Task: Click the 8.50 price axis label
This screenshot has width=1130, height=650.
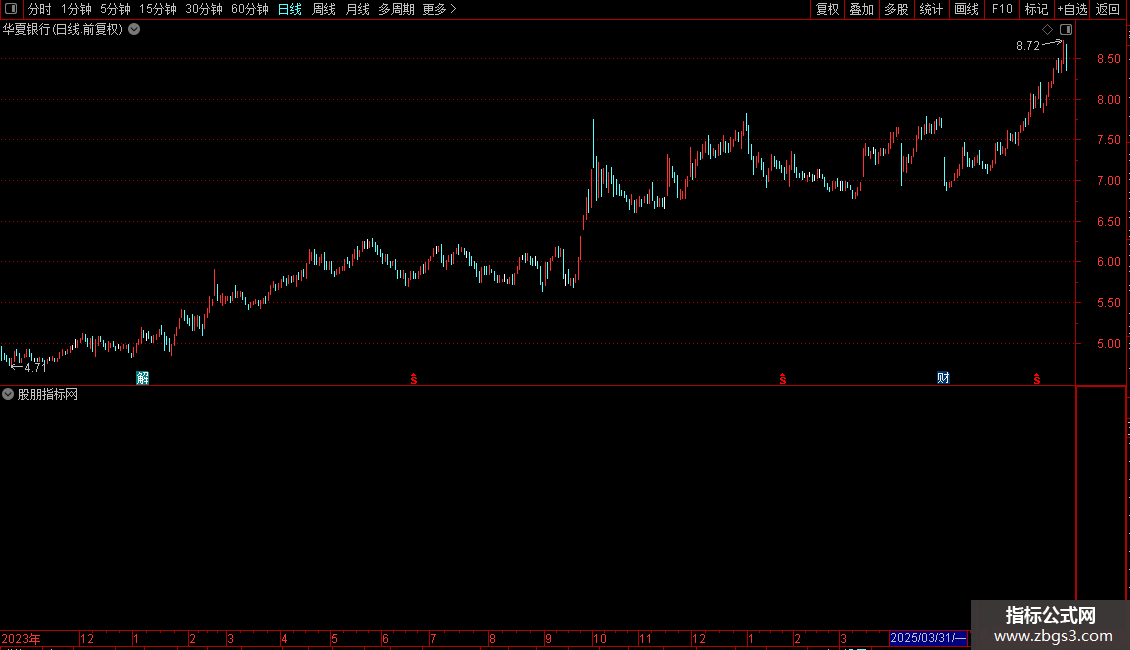Action: pos(1108,59)
